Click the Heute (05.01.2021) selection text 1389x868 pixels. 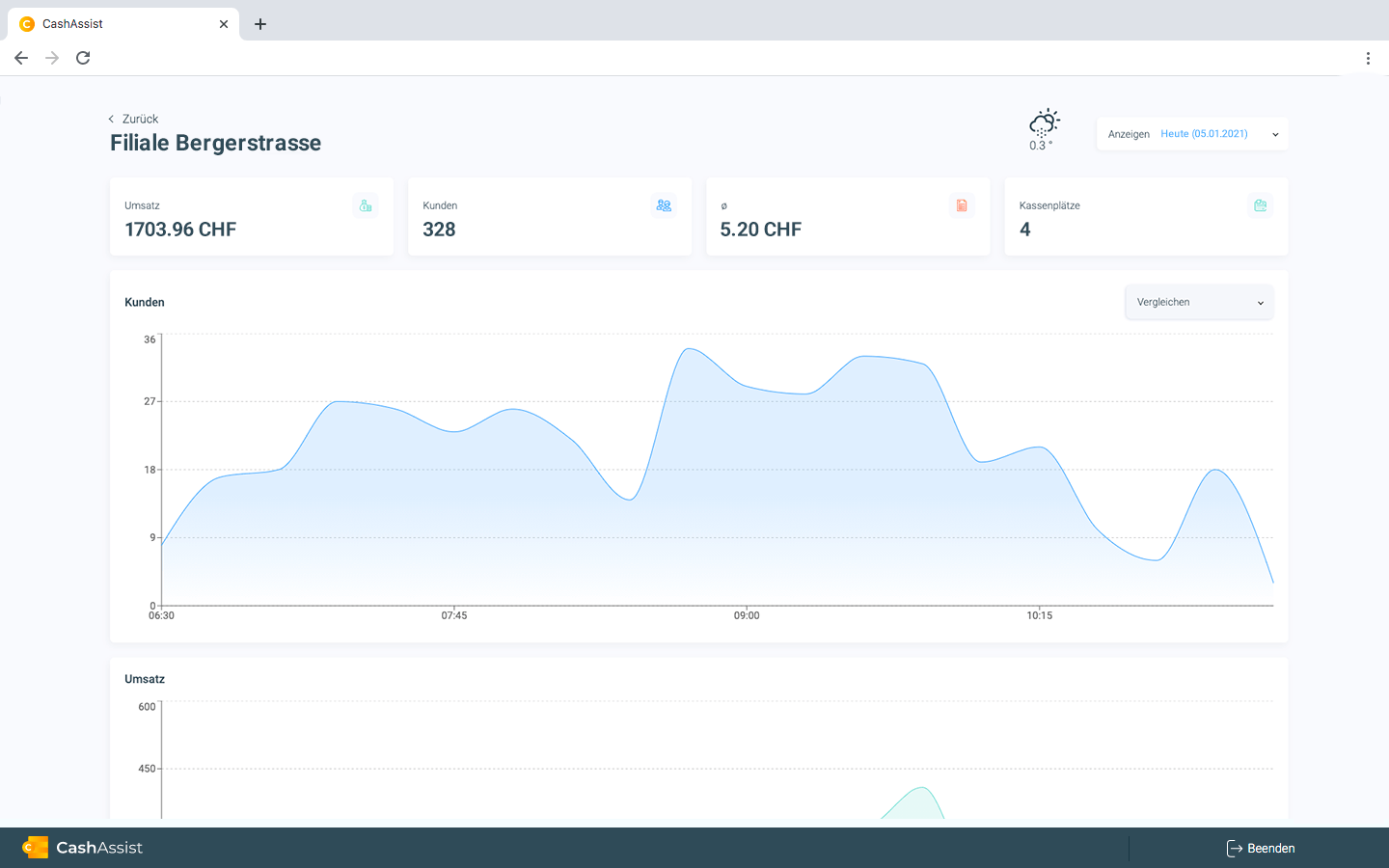click(x=1204, y=134)
